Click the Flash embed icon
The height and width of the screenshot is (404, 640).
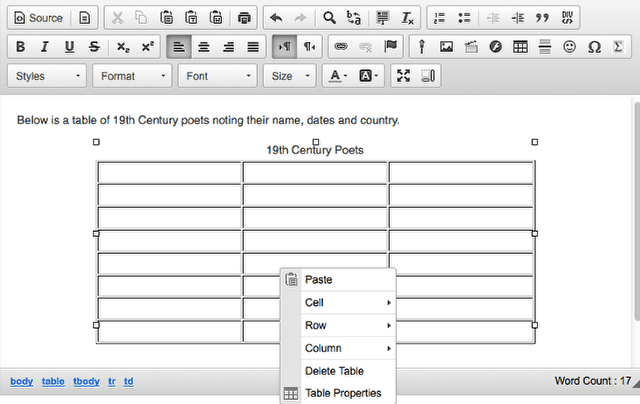[496, 47]
